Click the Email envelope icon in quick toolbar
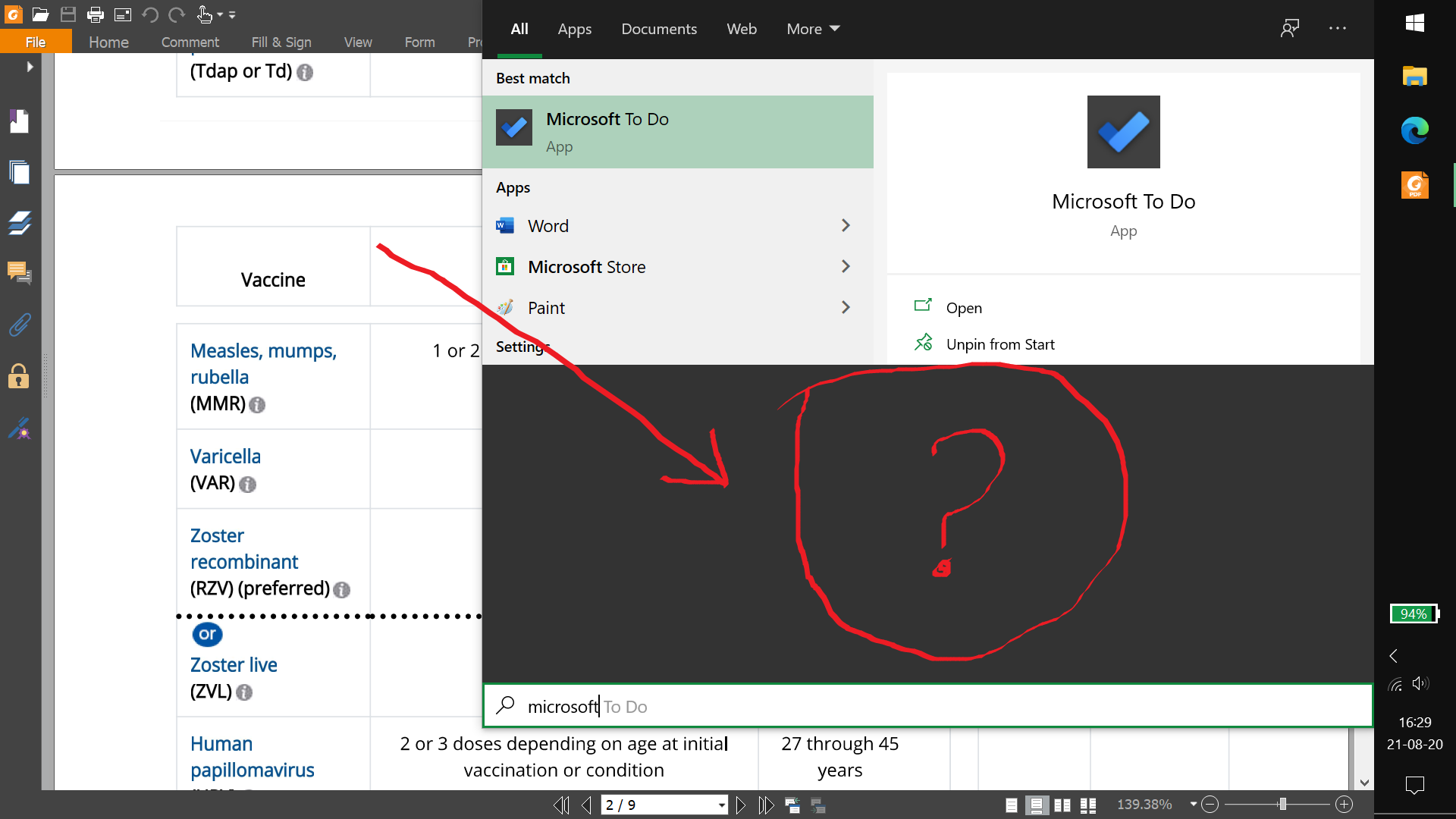The width and height of the screenshot is (1456, 819). tap(123, 14)
